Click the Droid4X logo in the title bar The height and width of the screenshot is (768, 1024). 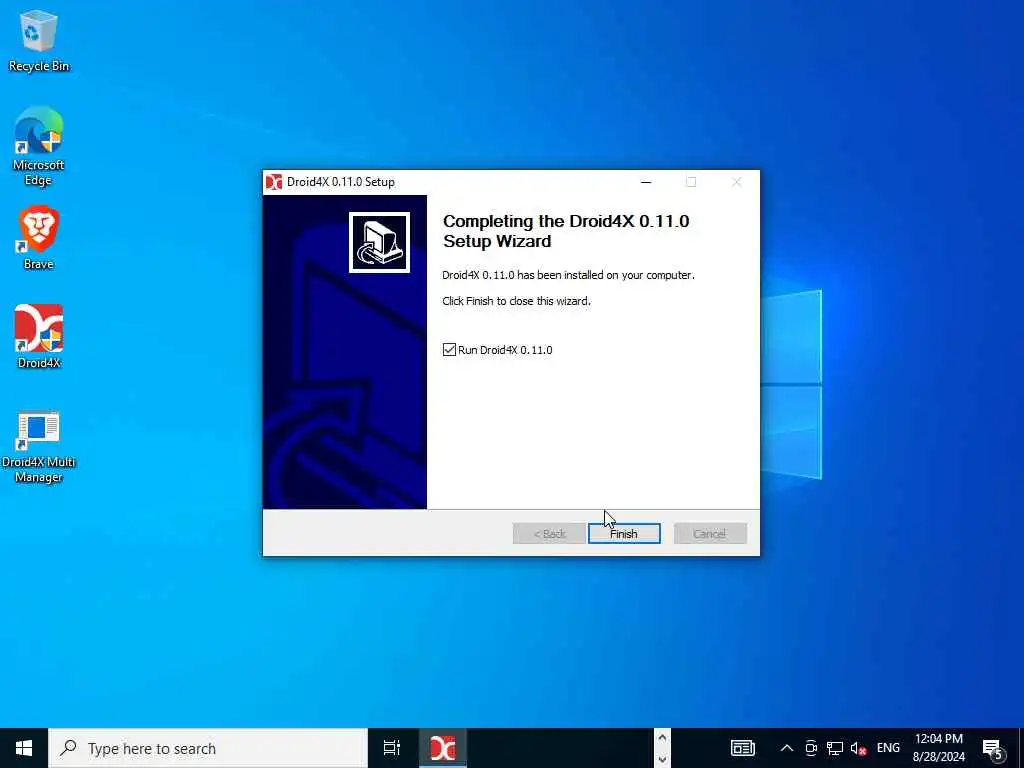(274, 182)
